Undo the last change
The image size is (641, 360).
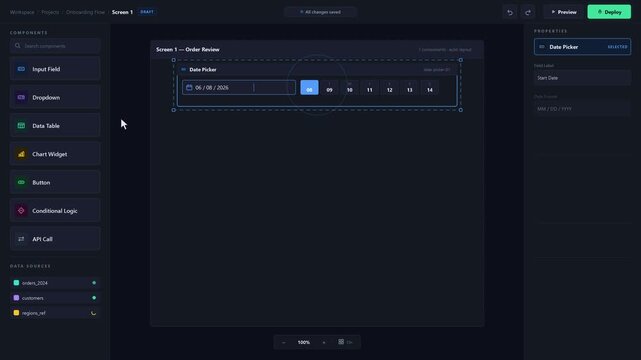(510, 12)
